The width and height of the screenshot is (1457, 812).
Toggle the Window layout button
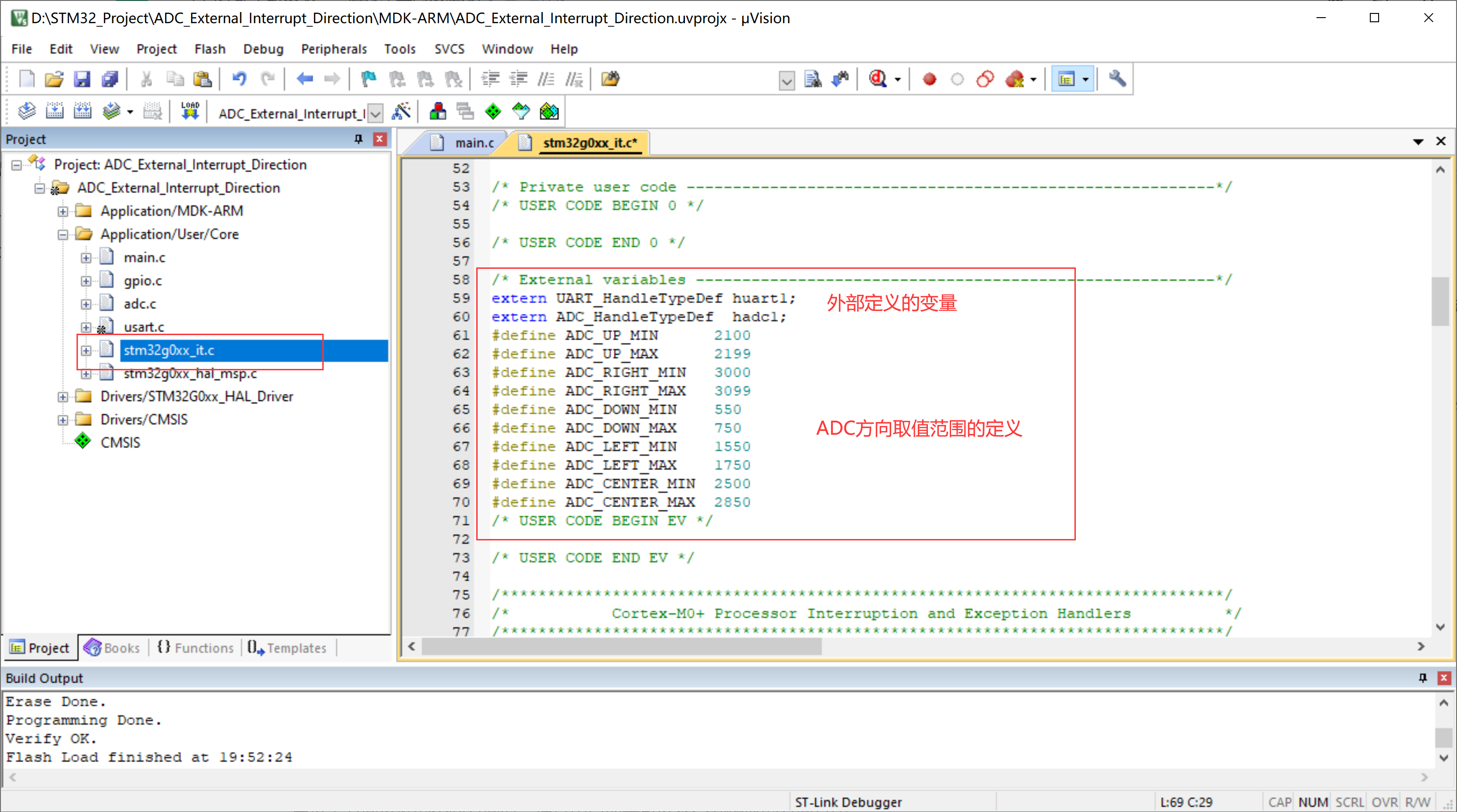(1066, 79)
